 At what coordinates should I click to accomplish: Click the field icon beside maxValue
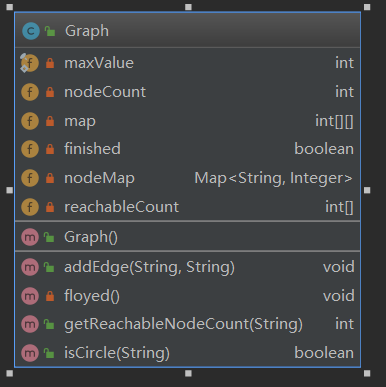click(x=30, y=63)
